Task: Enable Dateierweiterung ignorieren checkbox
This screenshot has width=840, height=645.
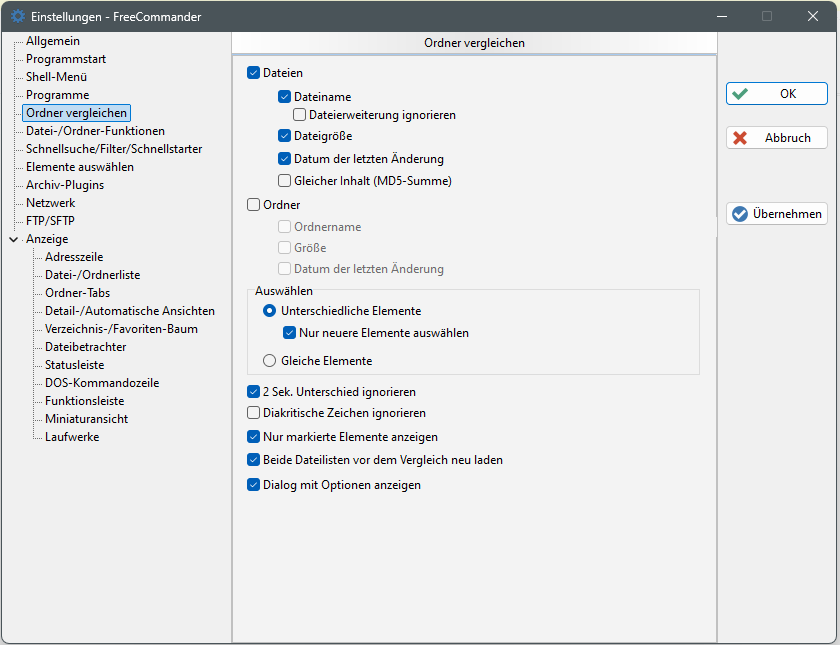Action: click(299, 115)
